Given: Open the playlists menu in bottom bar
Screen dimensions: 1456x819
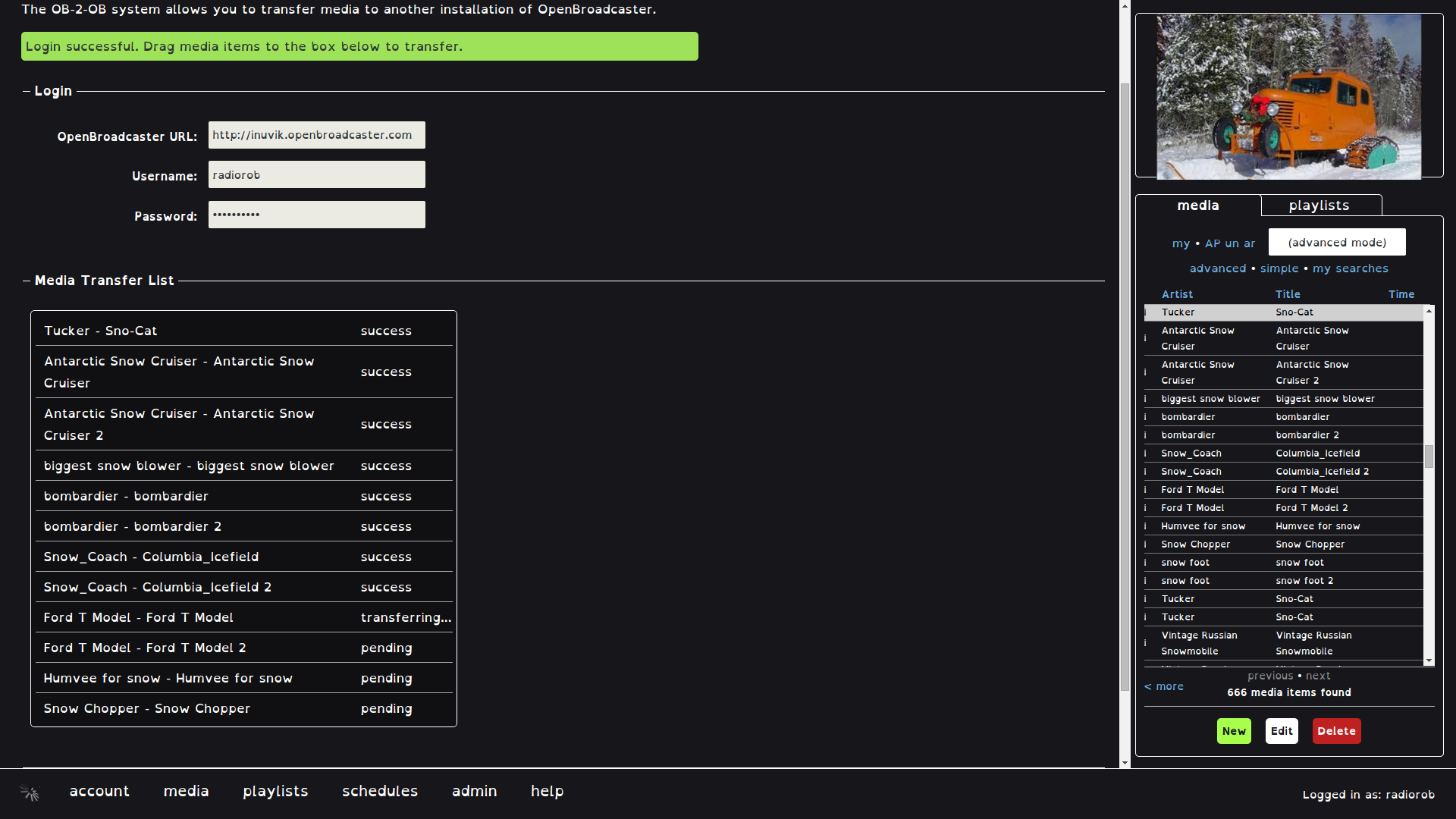Looking at the screenshot, I should (x=275, y=791).
